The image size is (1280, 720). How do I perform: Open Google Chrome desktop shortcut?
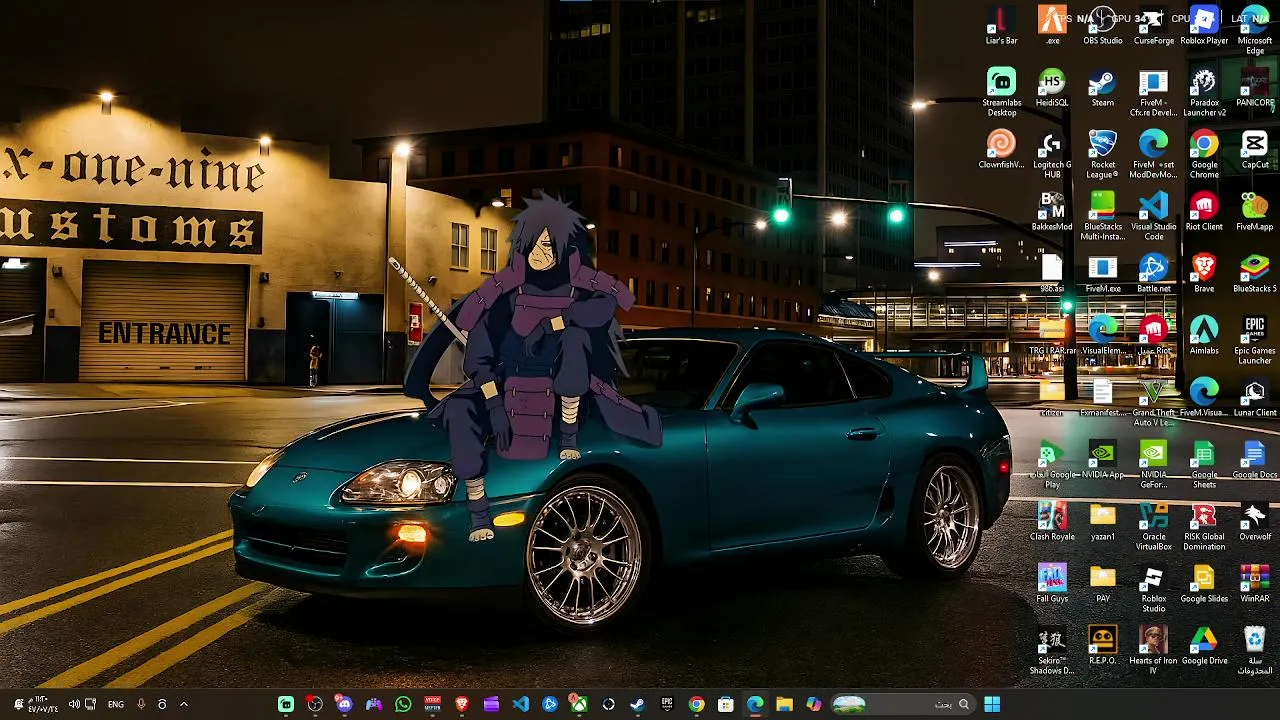tap(1204, 155)
